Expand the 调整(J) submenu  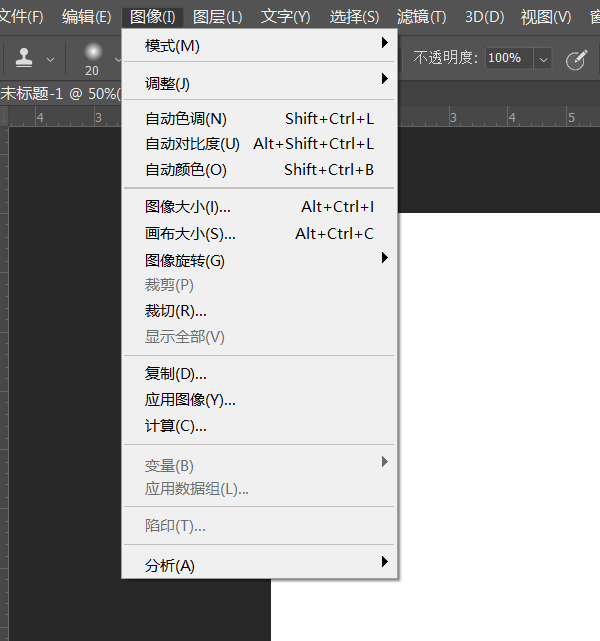point(260,83)
